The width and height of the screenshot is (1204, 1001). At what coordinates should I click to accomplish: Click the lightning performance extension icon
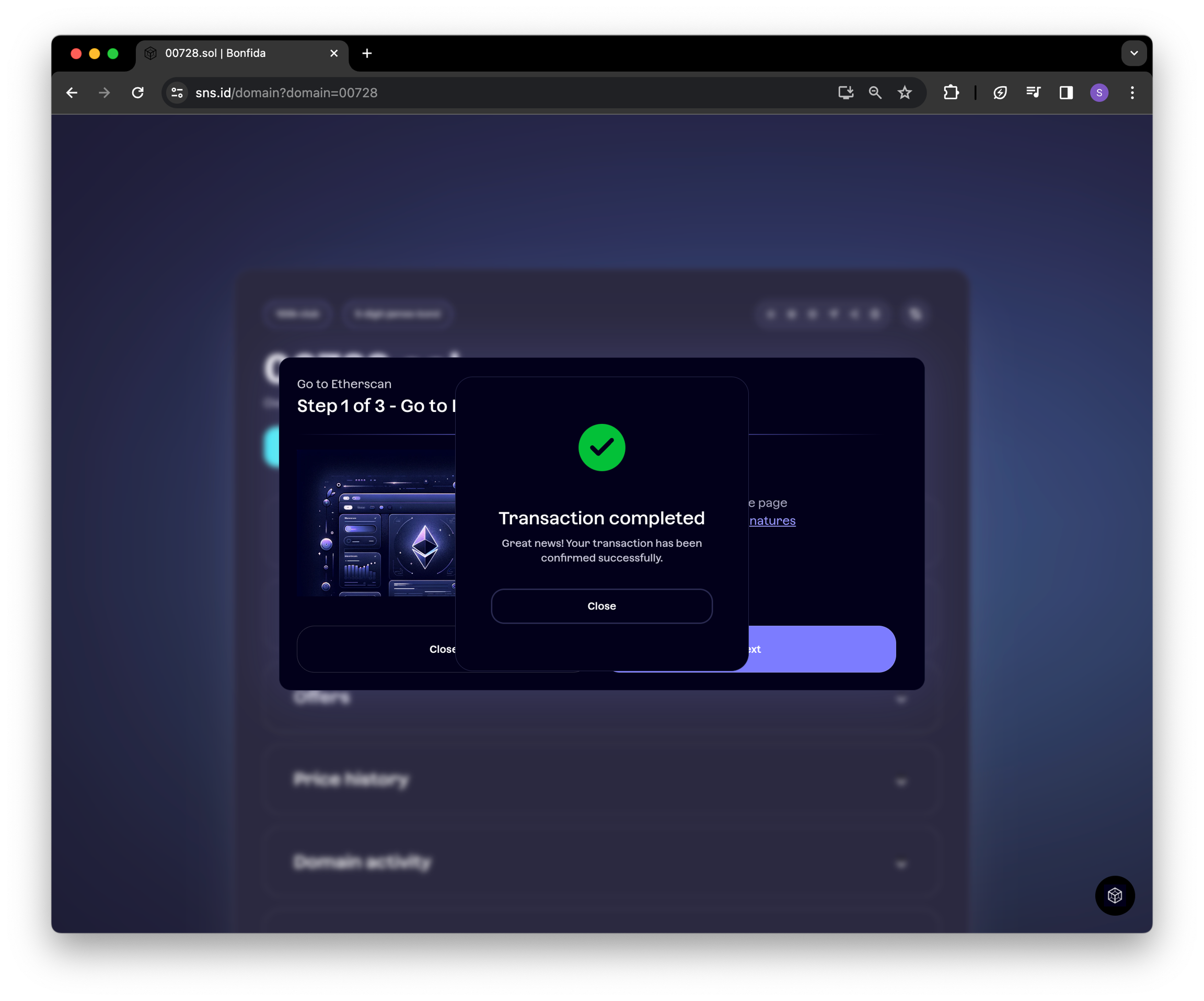1000,93
